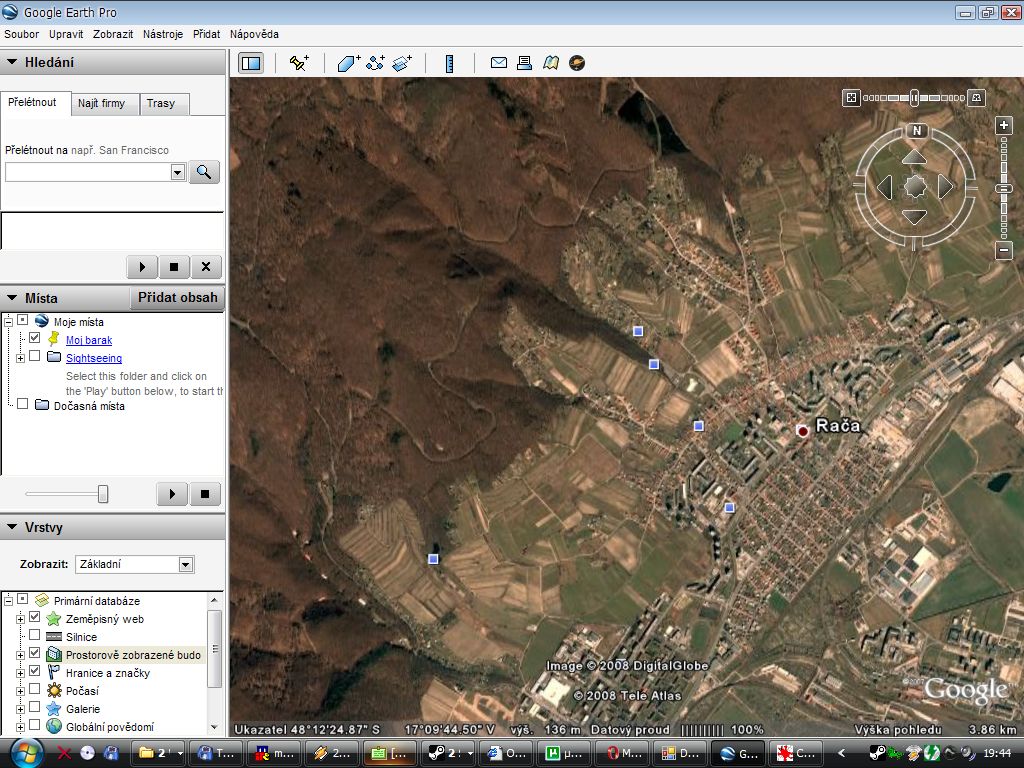Click the Google Earth taskbar button
1024x768 pixels.
(738, 753)
